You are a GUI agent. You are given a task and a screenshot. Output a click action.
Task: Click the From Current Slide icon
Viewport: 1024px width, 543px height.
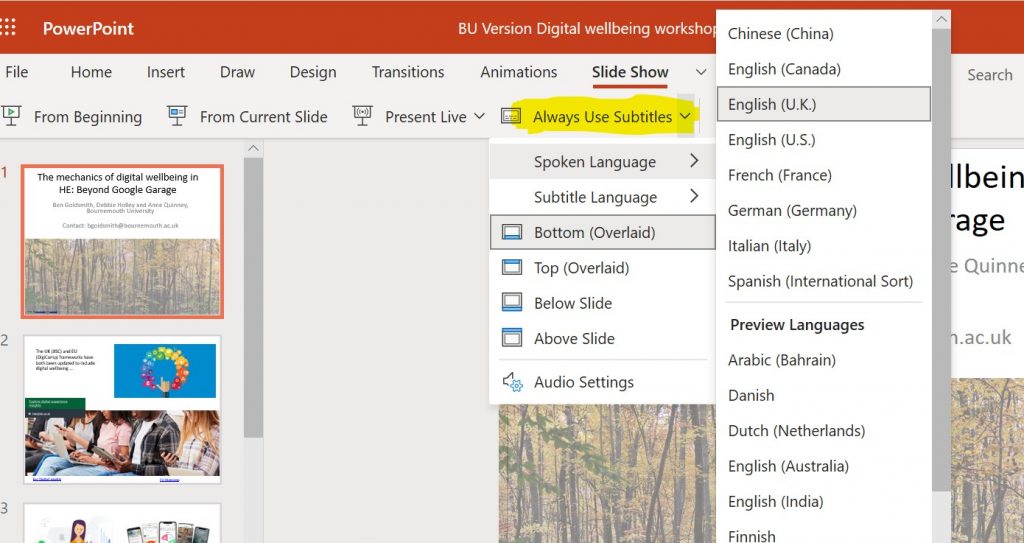coord(177,116)
